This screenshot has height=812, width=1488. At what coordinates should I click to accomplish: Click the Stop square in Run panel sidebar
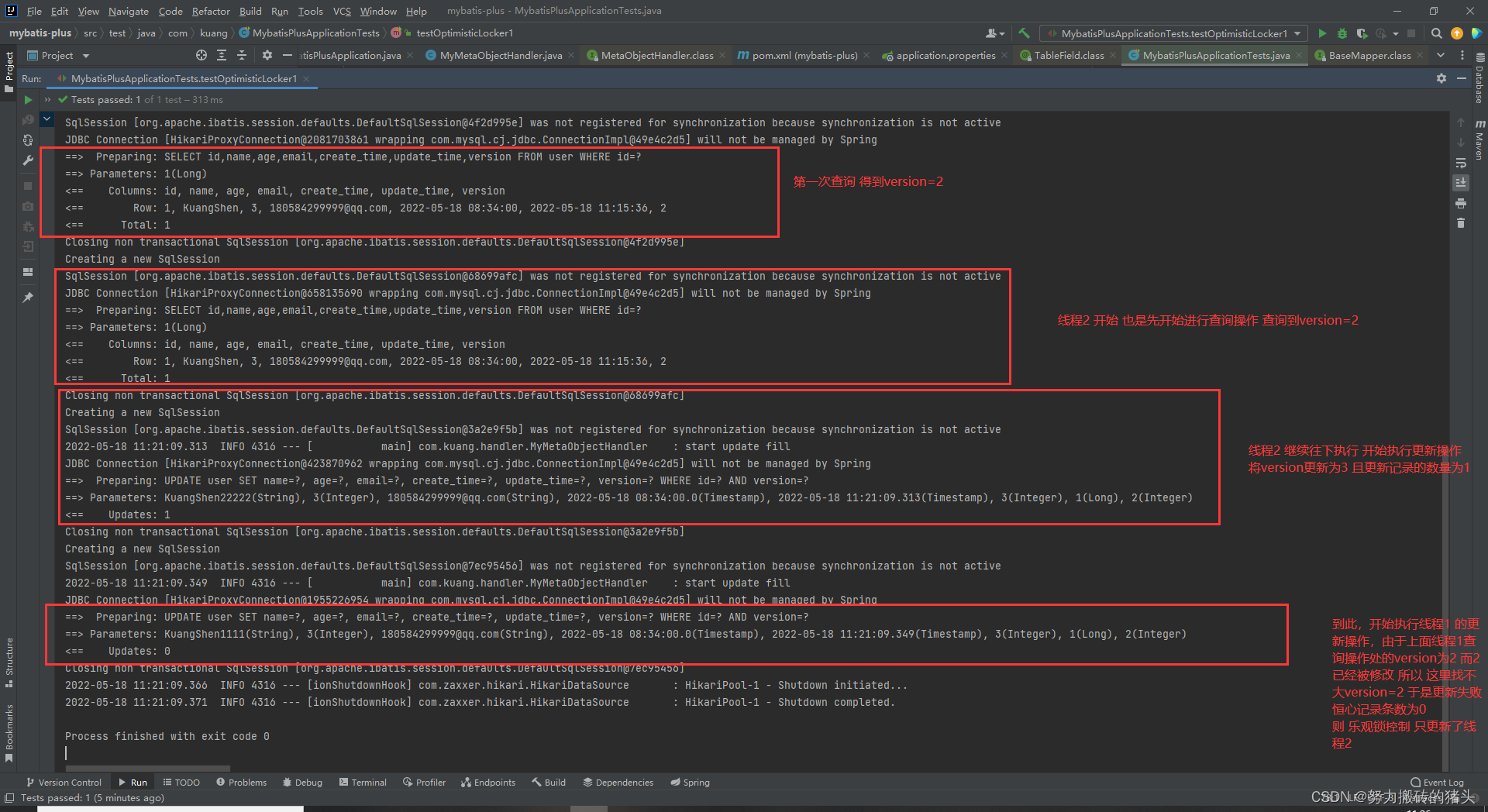pos(28,186)
